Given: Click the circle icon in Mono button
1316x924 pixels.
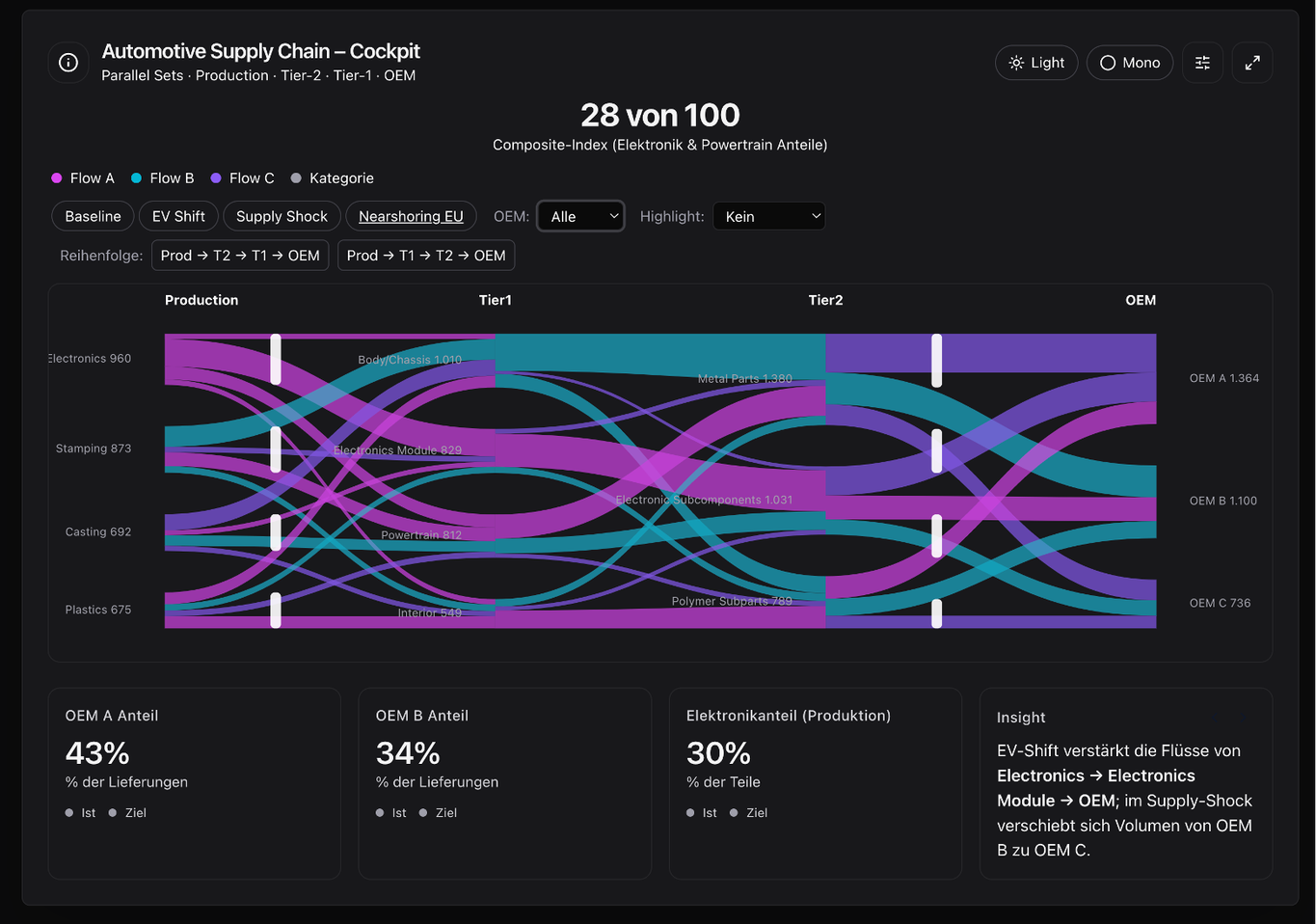Looking at the screenshot, I should click(1108, 63).
